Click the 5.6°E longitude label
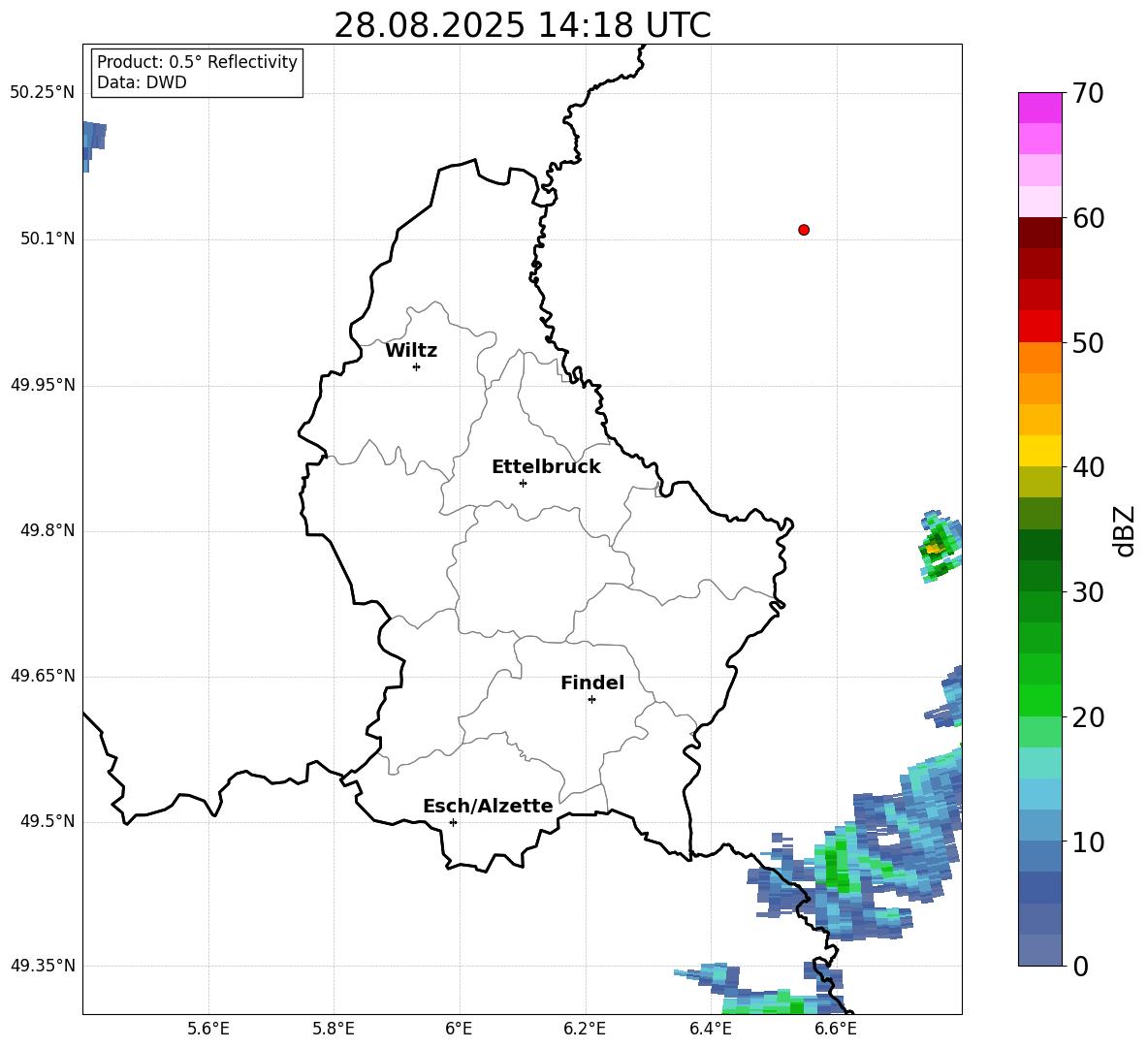The image size is (1148, 1048). pyautogui.click(x=208, y=1029)
